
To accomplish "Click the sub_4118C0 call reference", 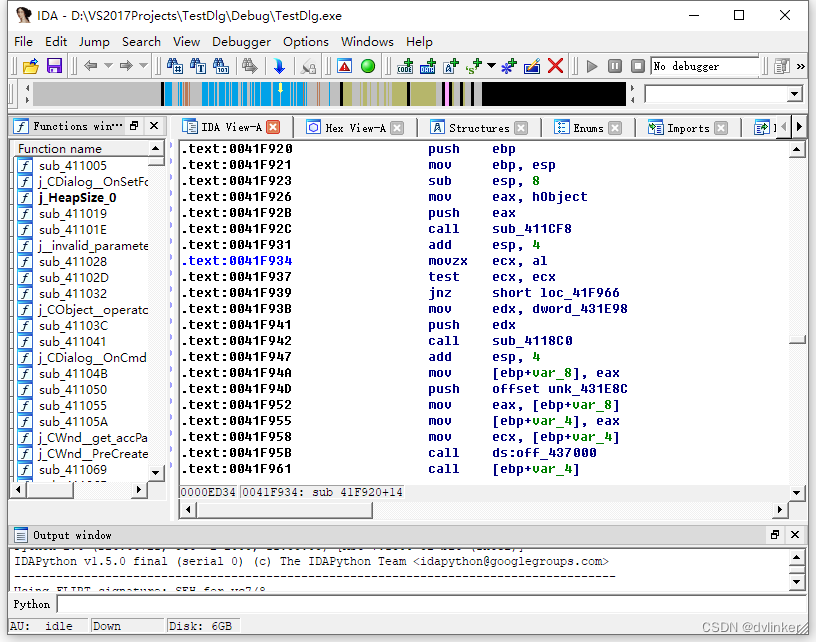I will (x=532, y=341).
